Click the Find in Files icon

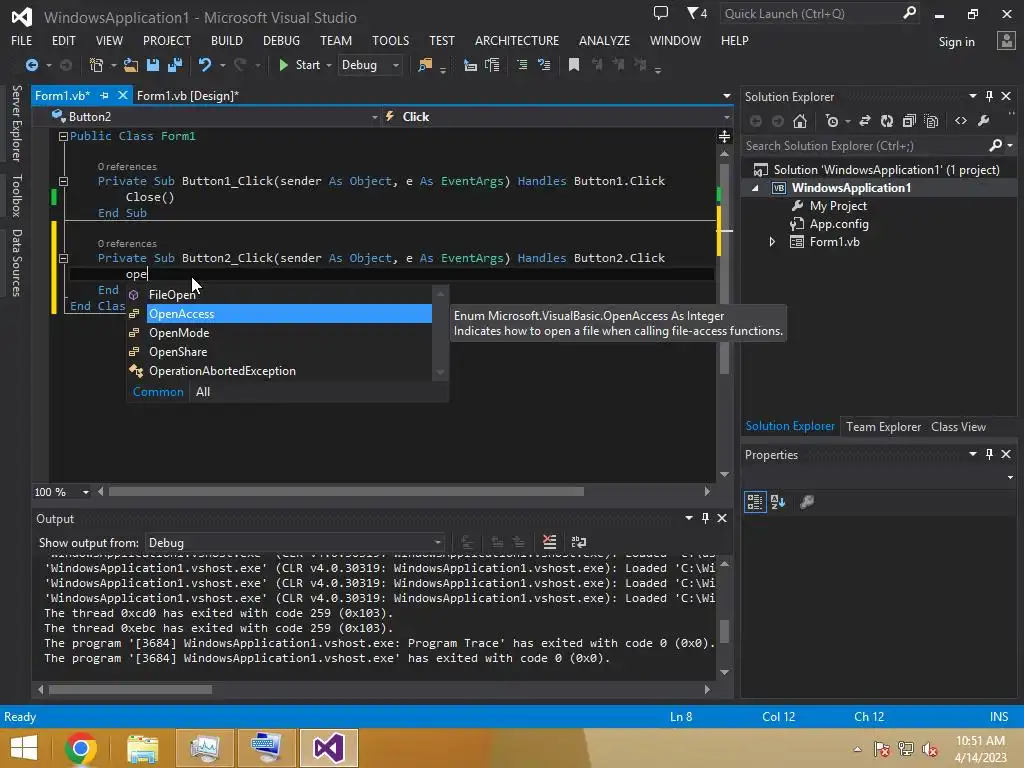pos(424,65)
